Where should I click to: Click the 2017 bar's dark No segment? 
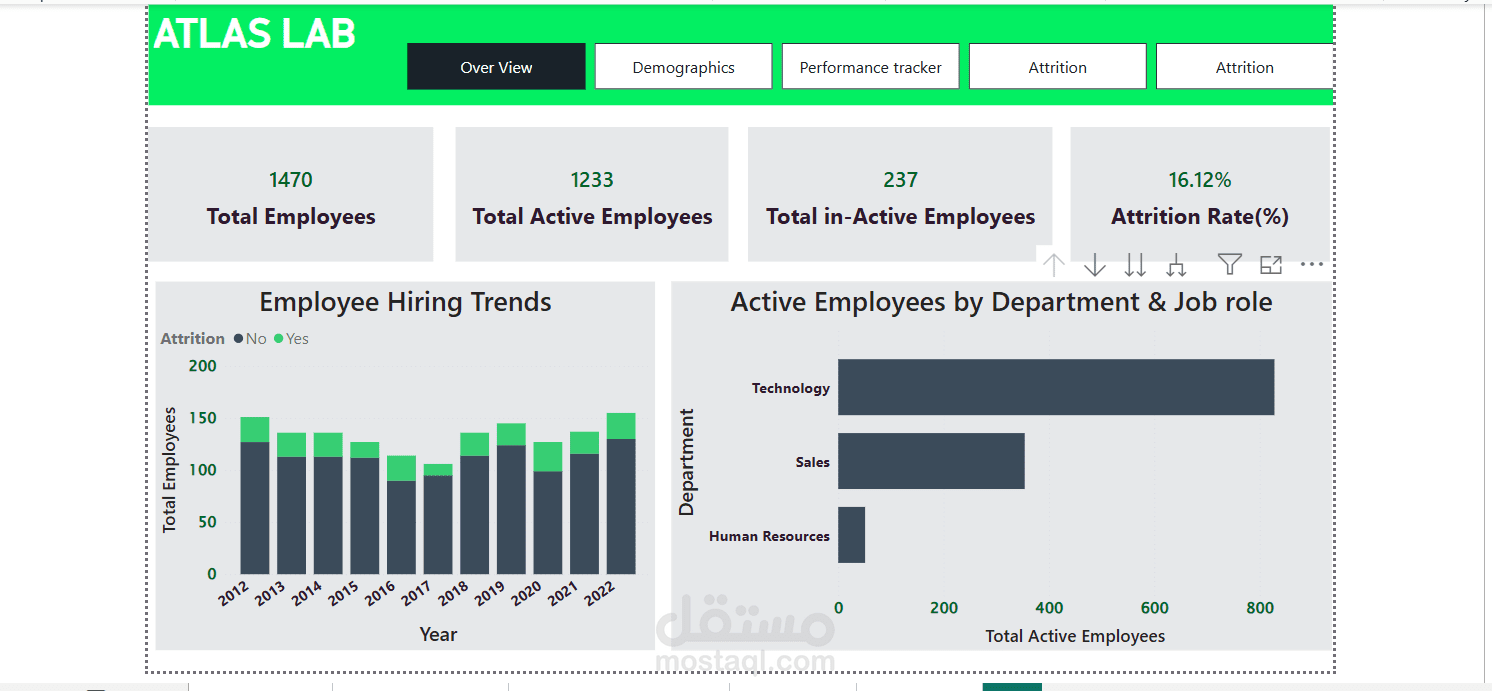coord(438,524)
